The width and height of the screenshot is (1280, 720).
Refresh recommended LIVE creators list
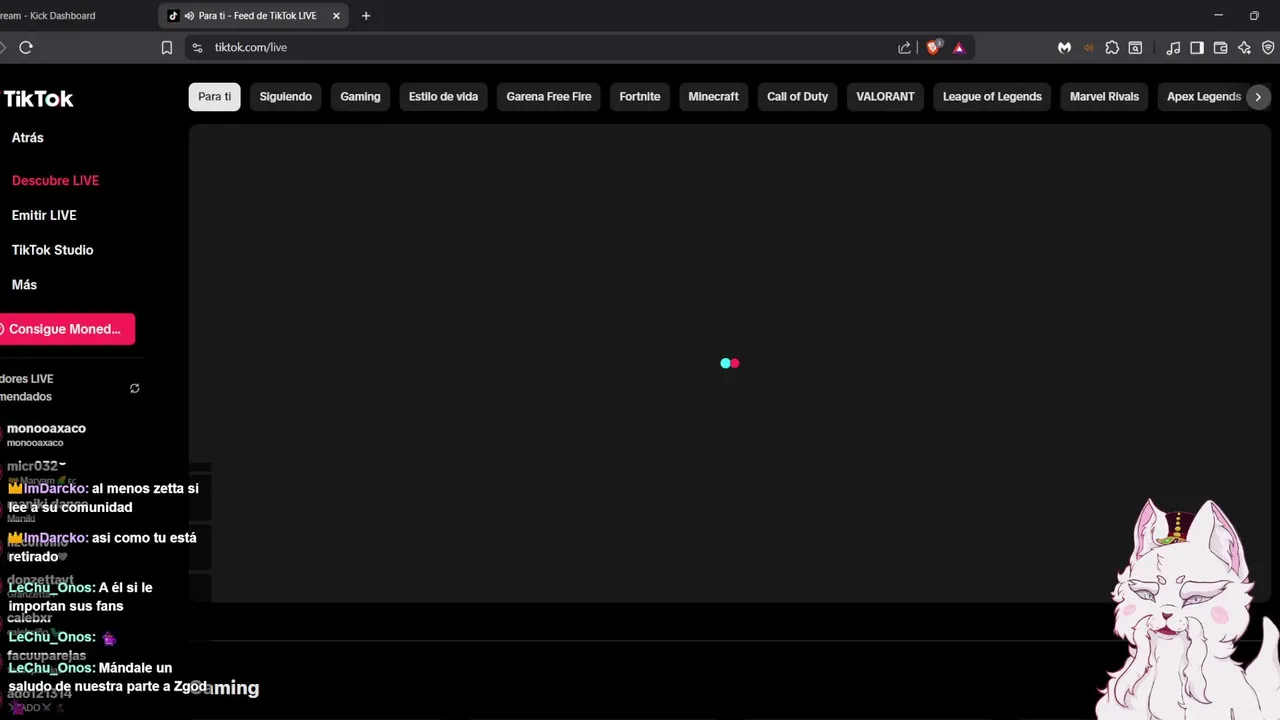tap(135, 388)
